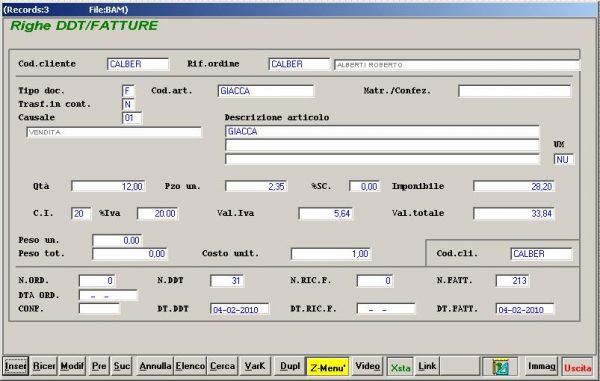Click the ALBERTI ROBERTO name field
The width and height of the screenshot is (600, 381).
tap(457, 65)
